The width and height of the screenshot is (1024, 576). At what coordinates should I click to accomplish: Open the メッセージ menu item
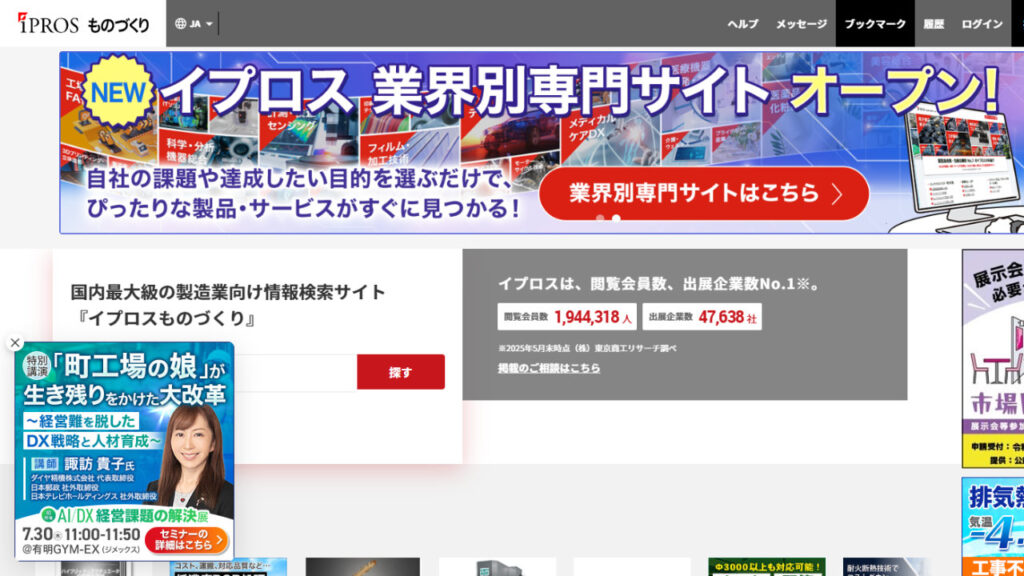pos(801,24)
